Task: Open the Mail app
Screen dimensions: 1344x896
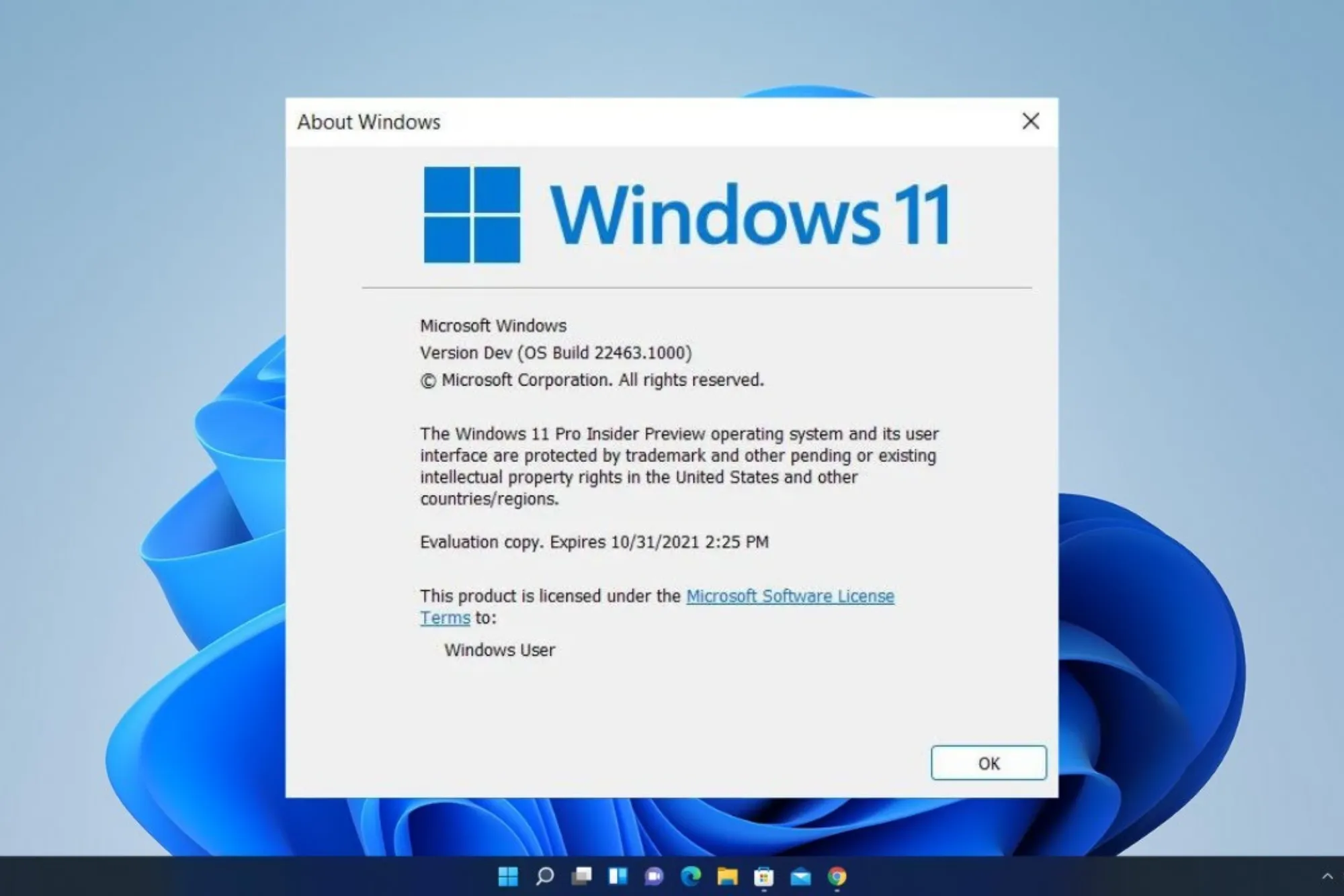Action: [x=801, y=877]
